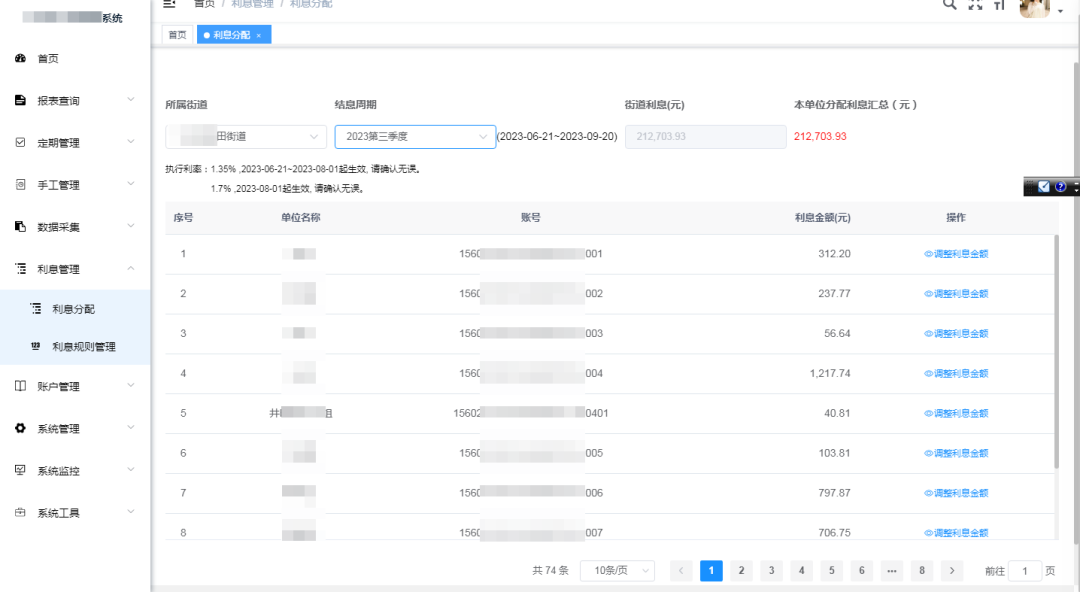Click the search magnifier icon
This screenshot has width=1080, height=592.
[x=950, y=4]
